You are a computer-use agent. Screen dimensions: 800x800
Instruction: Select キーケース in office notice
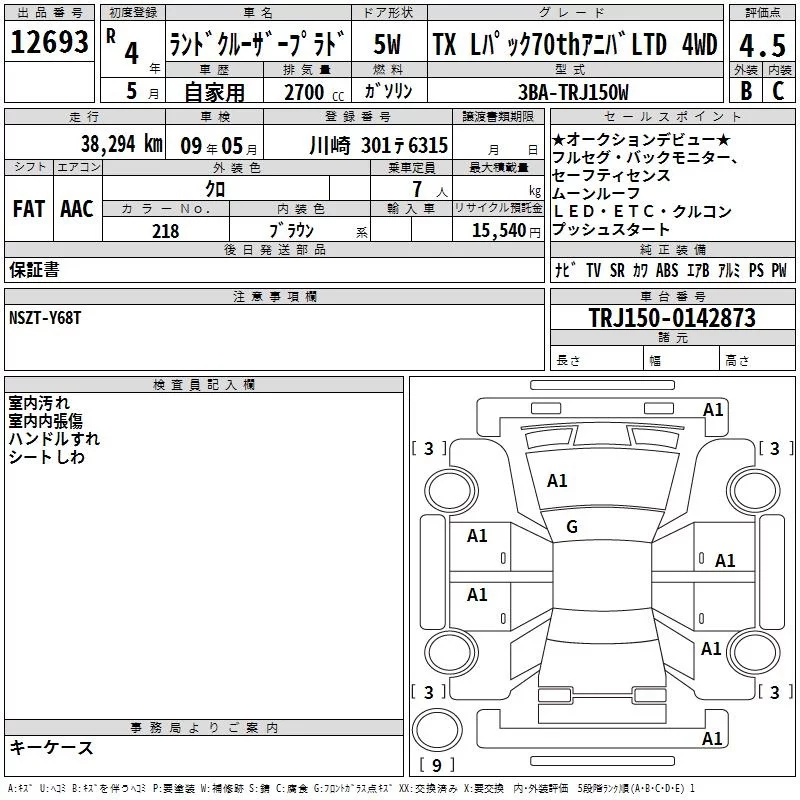tap(51, 747)
